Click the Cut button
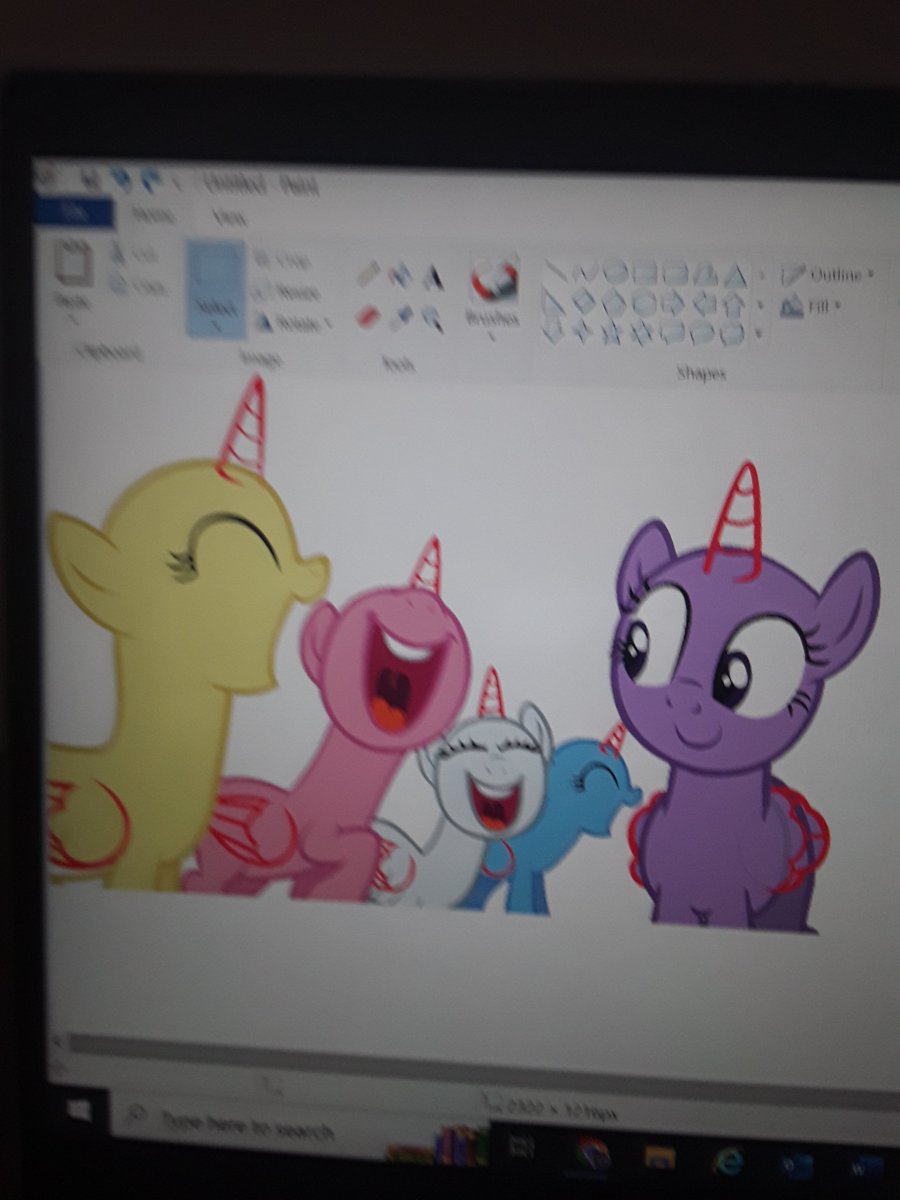Image resolution: width=900 pixels, height=1200 pixels. coord(134,256)
